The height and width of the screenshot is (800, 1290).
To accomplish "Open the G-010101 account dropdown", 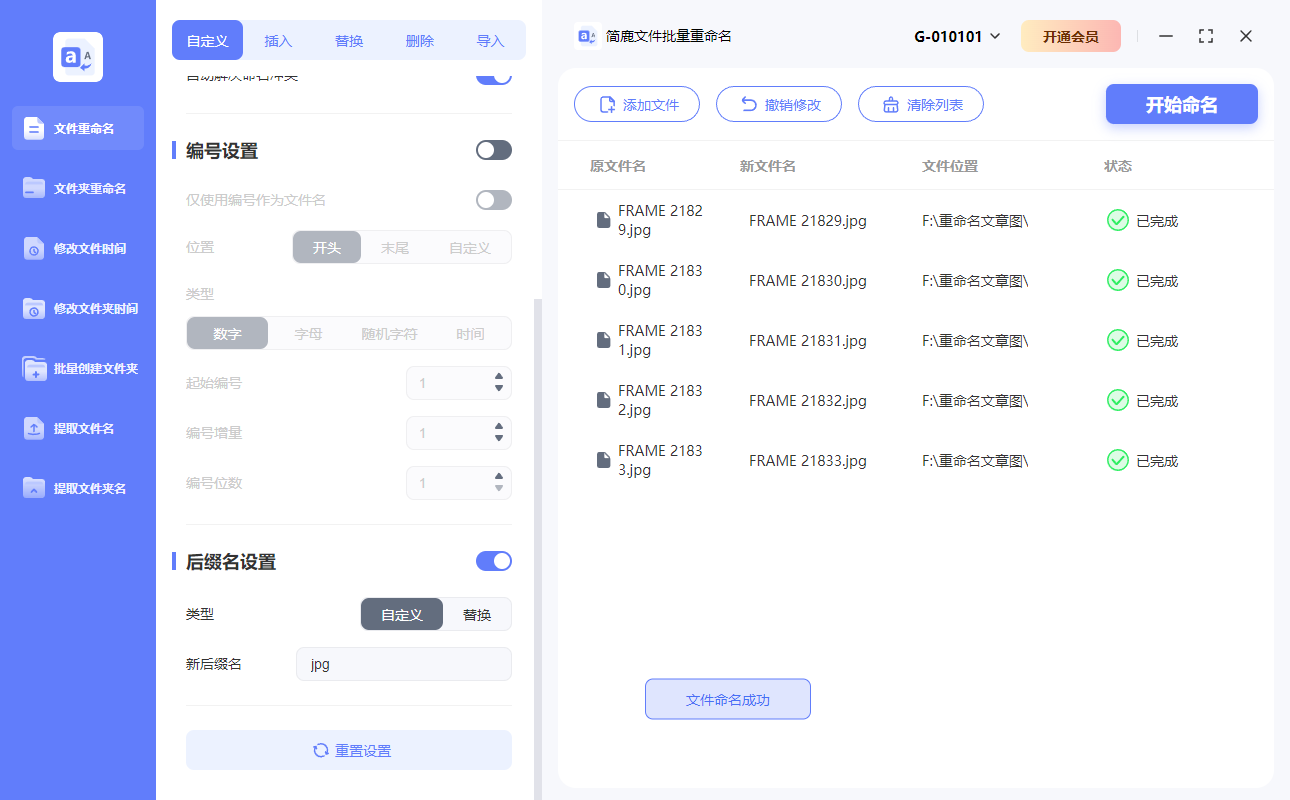I will (x=956, y=35).
